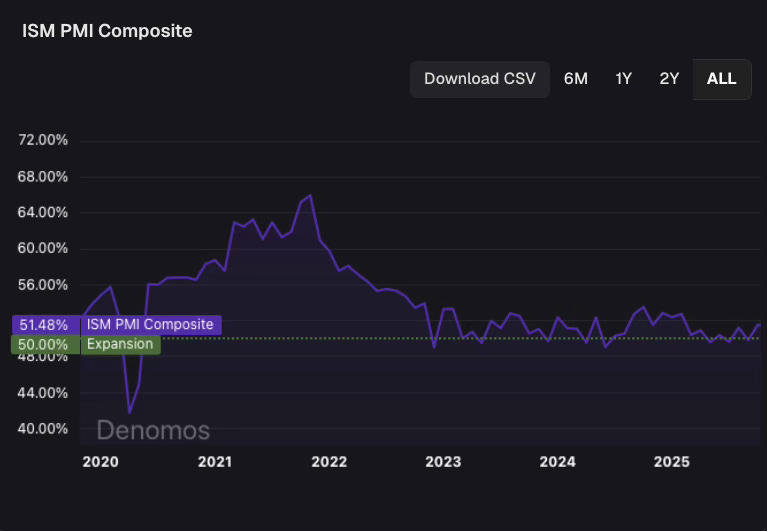Click the 51.48% current value tag
This screenshot has height=531, width=767.
pyautogui.click(x=45, y=325)
